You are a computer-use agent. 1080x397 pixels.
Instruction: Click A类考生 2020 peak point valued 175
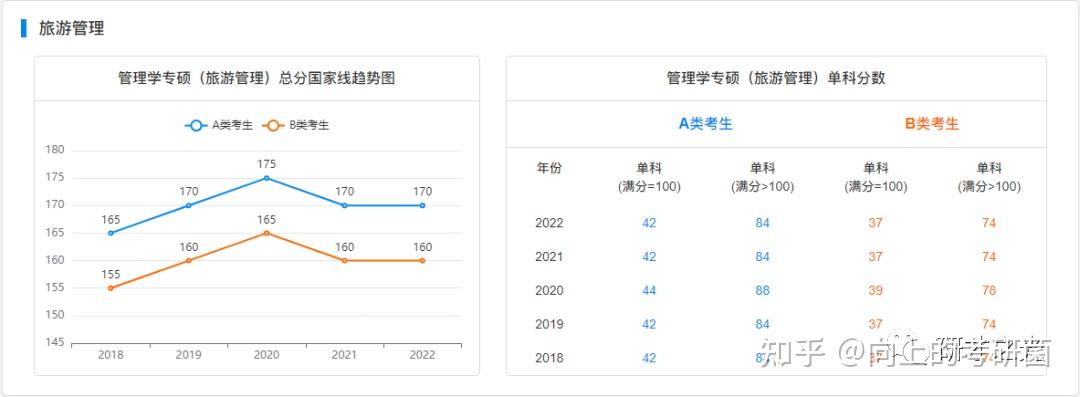tap(267, 178)
